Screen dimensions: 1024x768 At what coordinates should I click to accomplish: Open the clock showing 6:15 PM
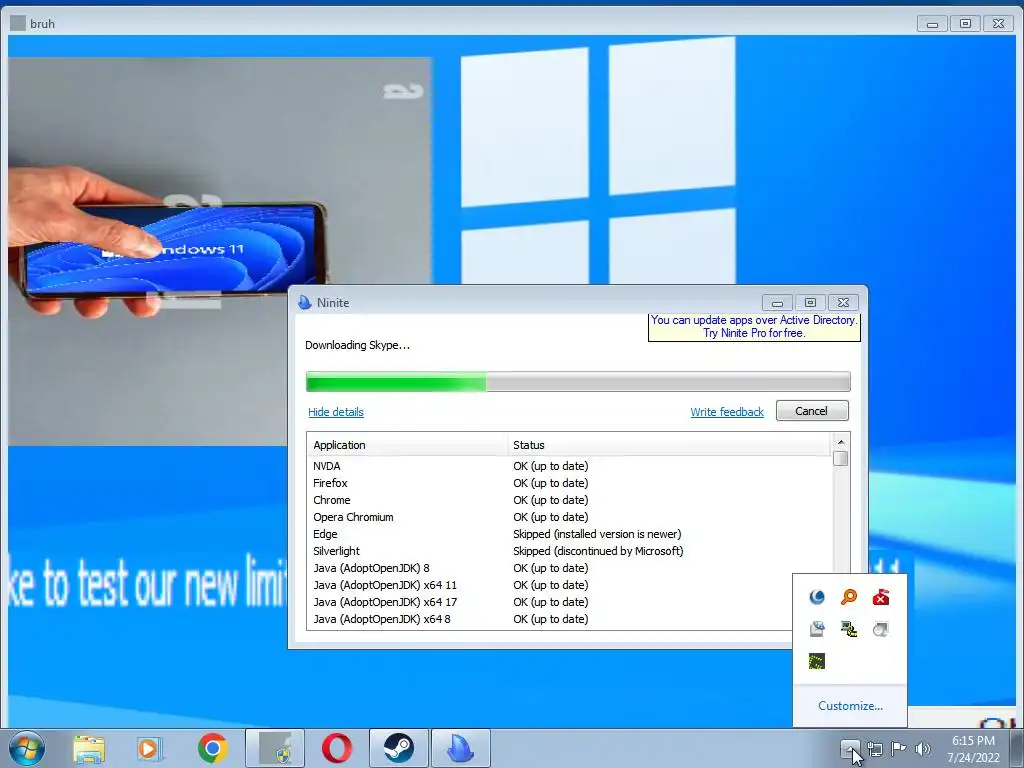click(973, 749)
